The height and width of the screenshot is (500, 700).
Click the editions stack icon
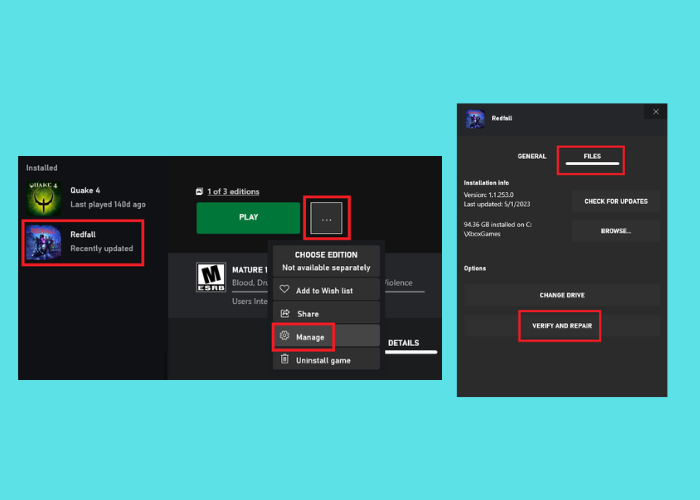click(200, 192)
